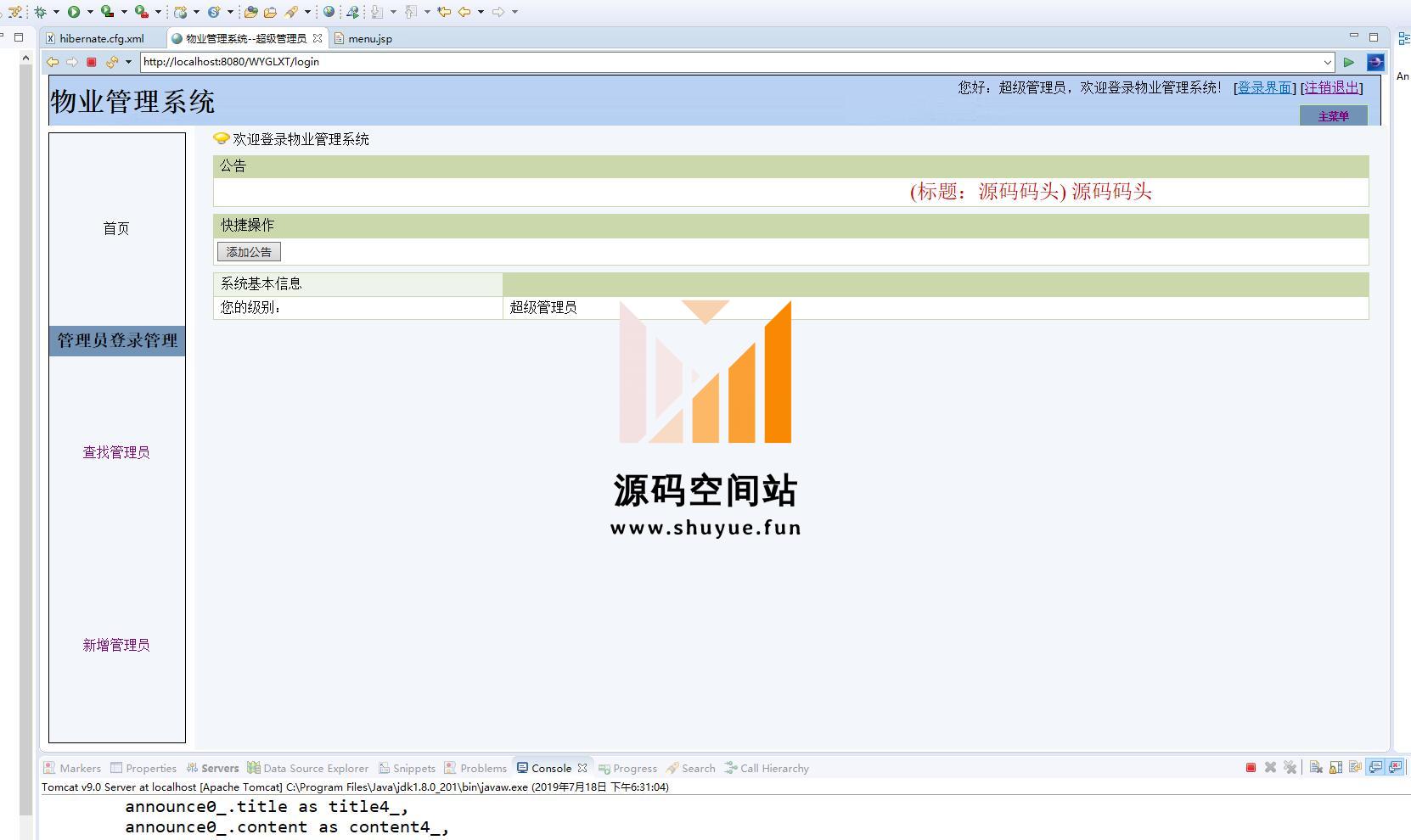
Task: Click the Last Edit Location icon
Action: pos(443,12)
